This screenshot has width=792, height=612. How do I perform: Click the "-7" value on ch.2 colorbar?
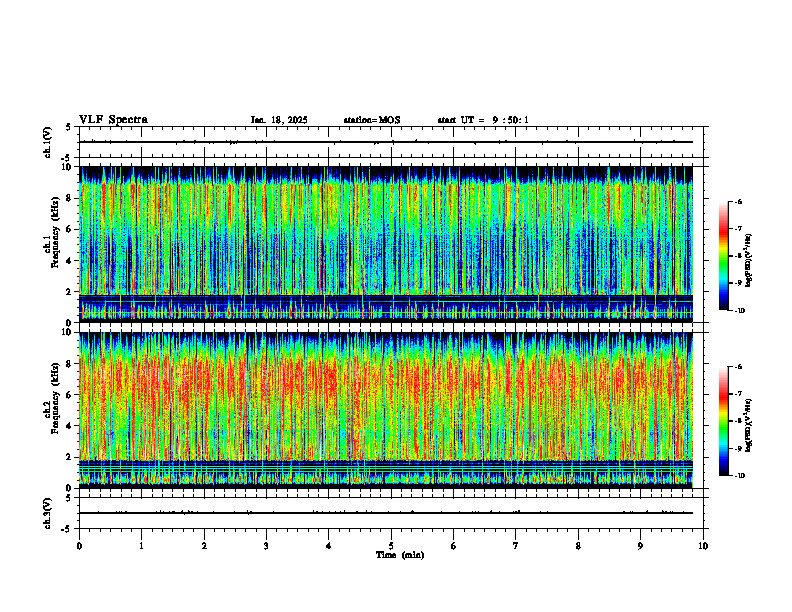tap(738, 394)
